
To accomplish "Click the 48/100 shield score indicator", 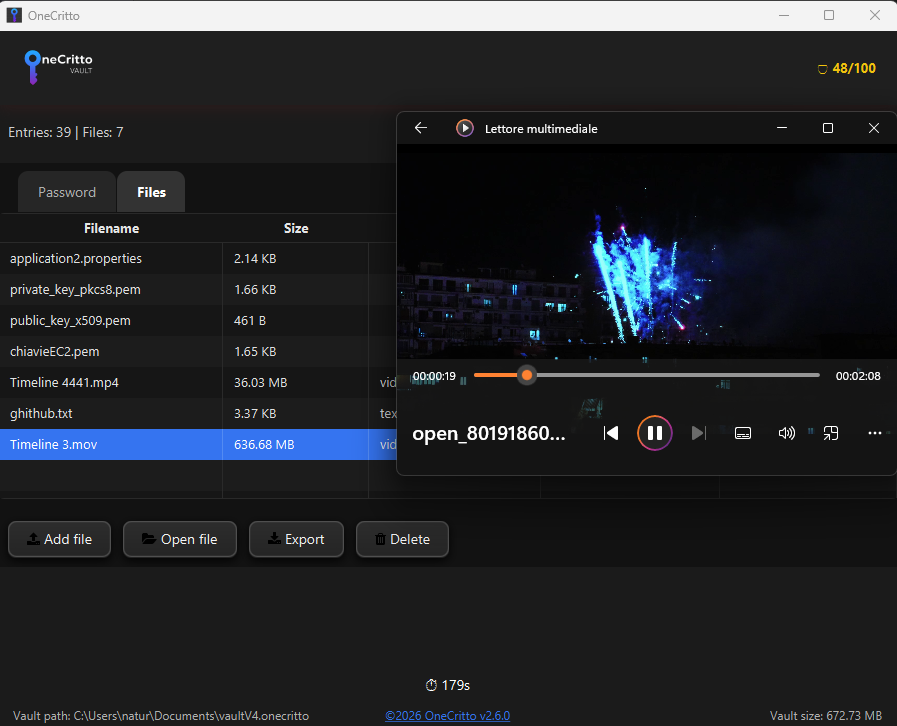I will (x=846, y=69).
